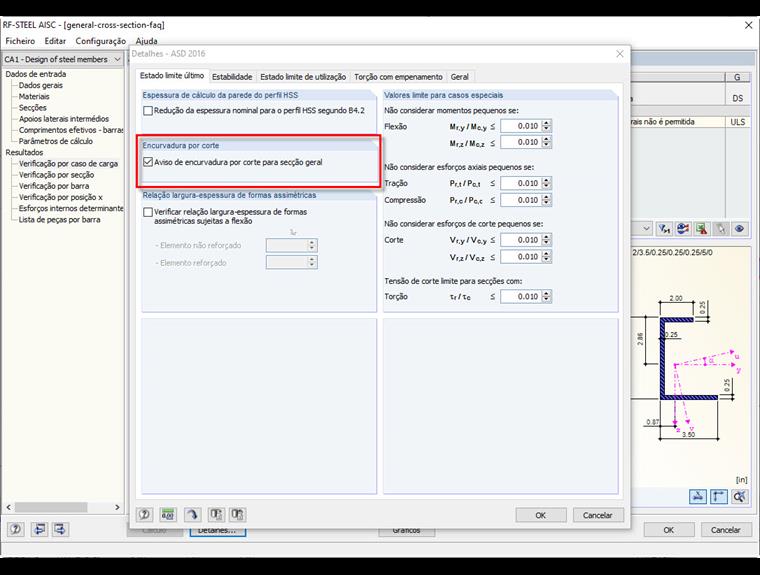The height and width of the screenshot is (575, 760).
Task: Click Gráficos button in main window
Action: [406, 531]
